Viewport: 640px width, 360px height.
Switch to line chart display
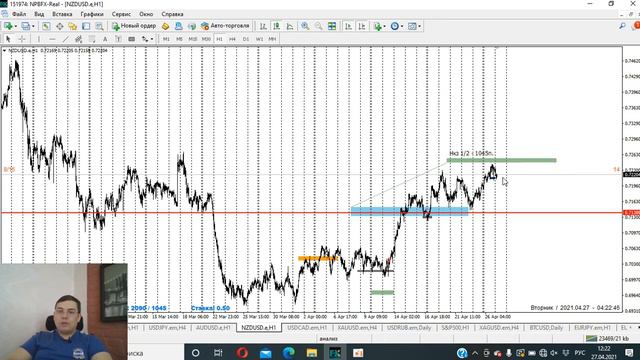290,26
